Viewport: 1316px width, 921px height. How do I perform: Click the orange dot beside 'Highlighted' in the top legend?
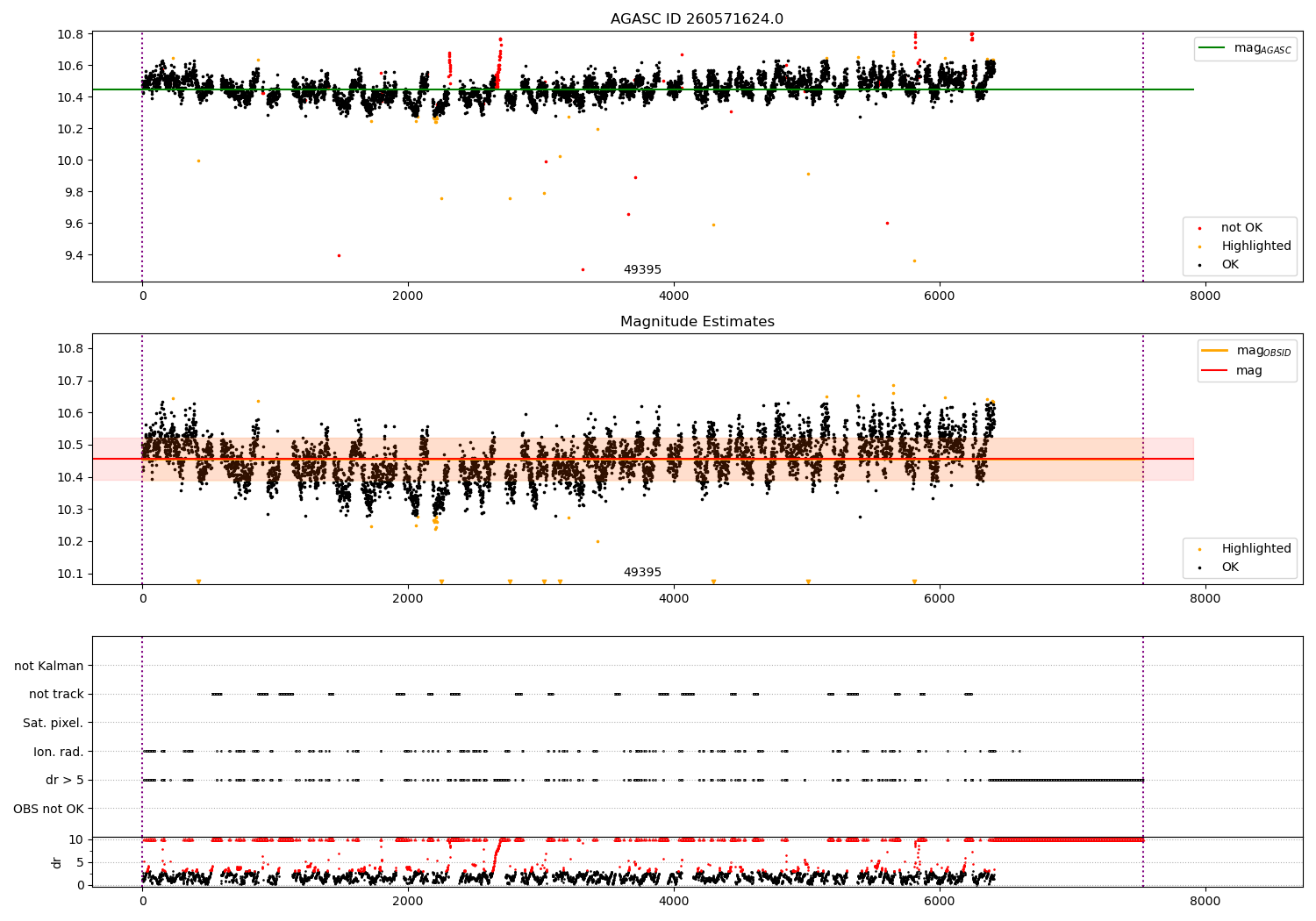tap(1200, 246)
